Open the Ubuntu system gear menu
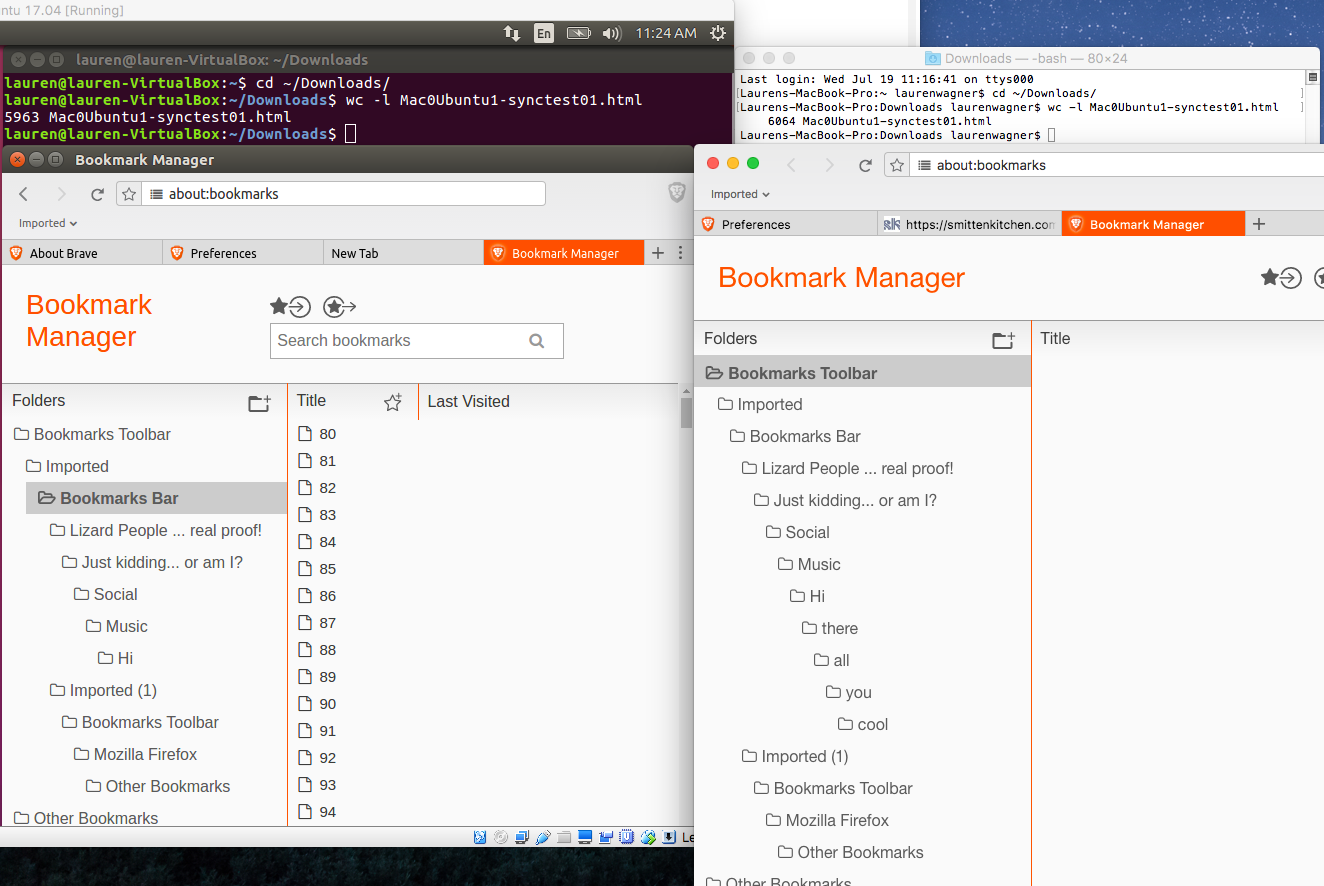 717,33
